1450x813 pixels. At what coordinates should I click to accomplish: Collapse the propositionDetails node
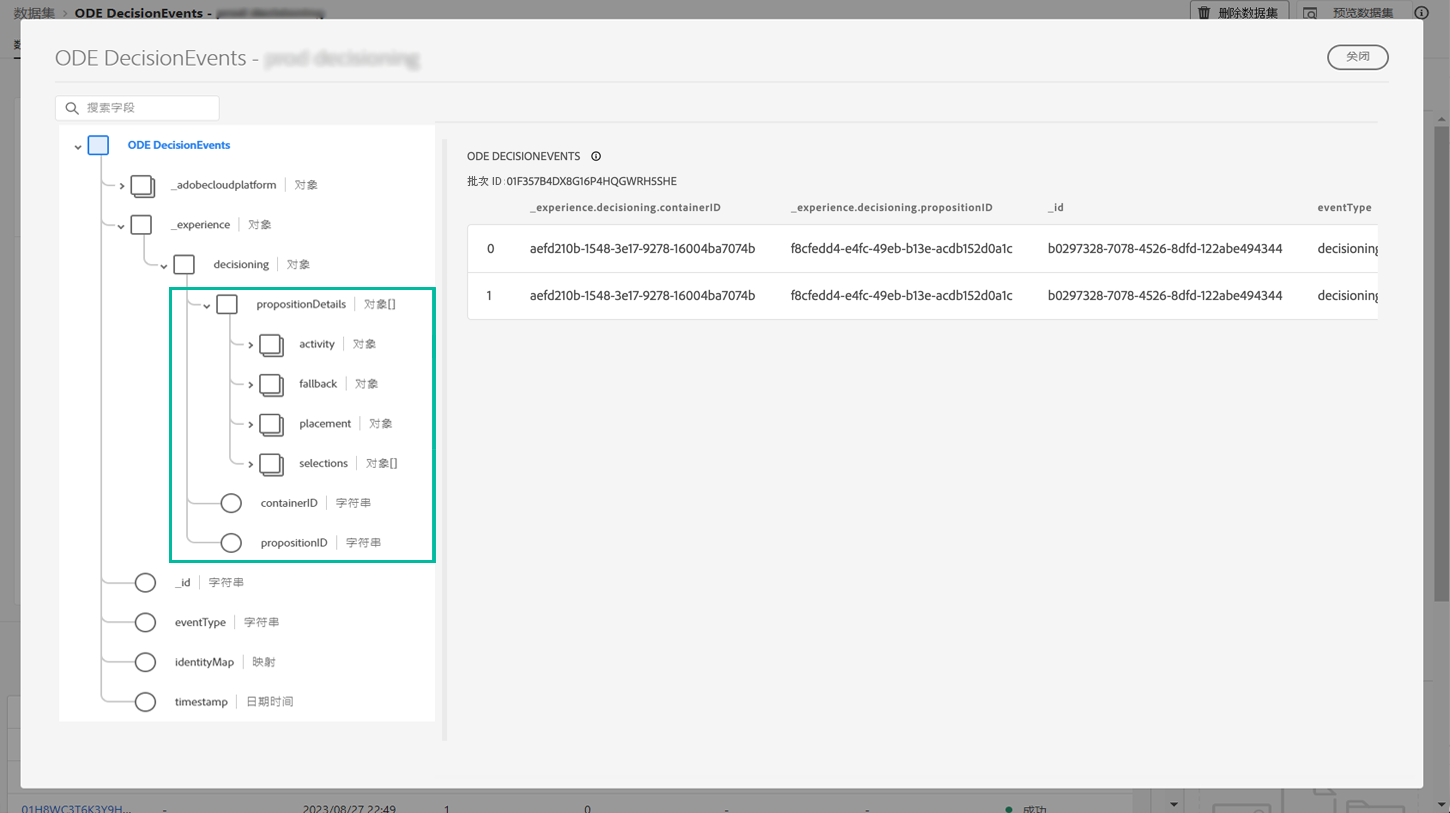(x=207, y=306)
